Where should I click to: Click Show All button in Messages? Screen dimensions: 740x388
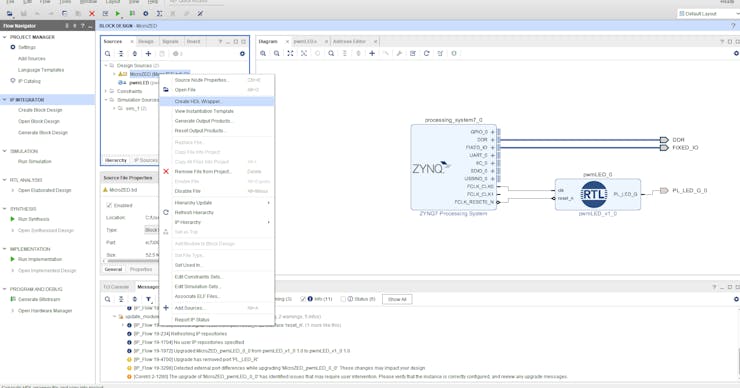click(x=397, y=299)
